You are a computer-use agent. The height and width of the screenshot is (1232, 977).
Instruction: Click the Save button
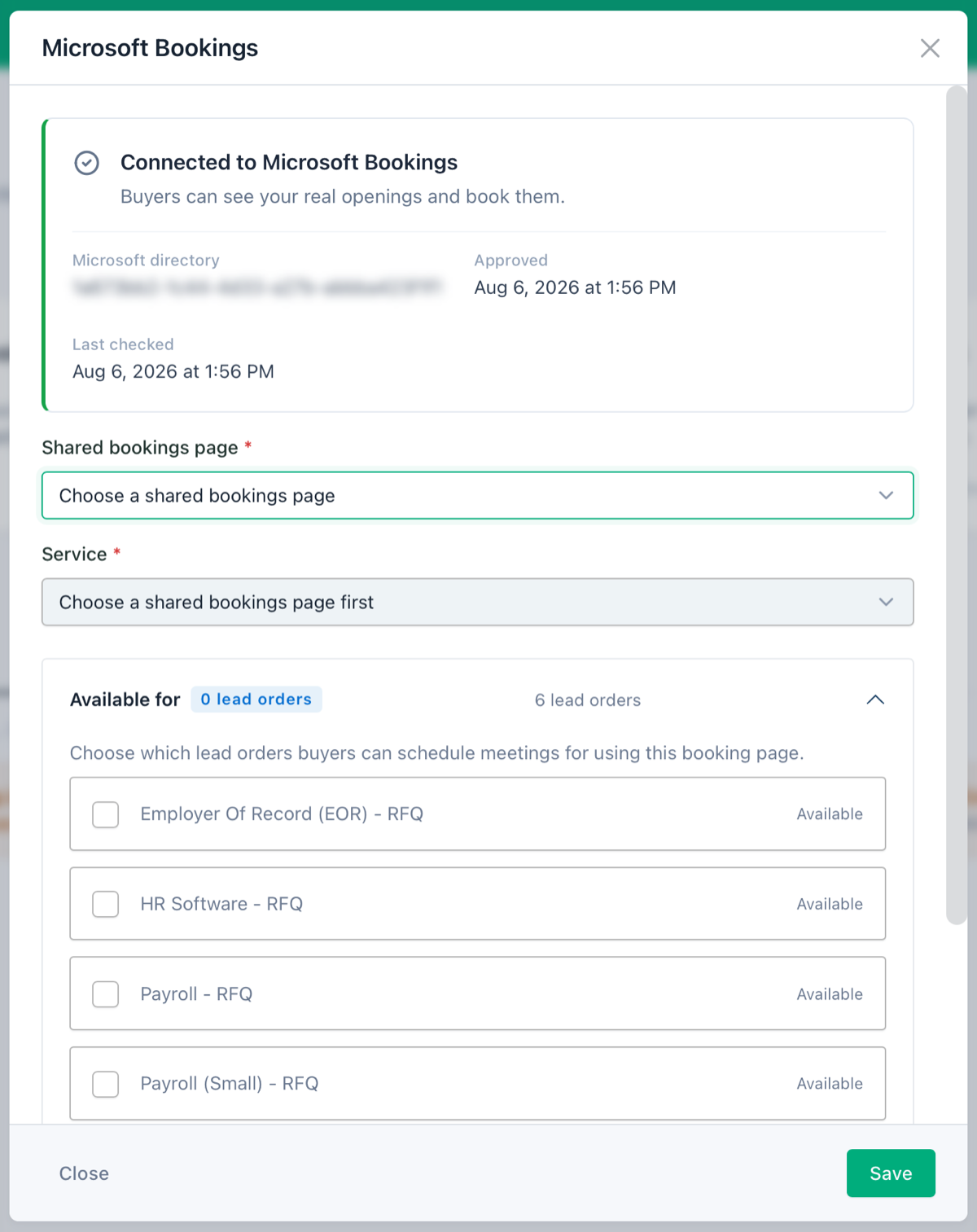[891, 1173]
